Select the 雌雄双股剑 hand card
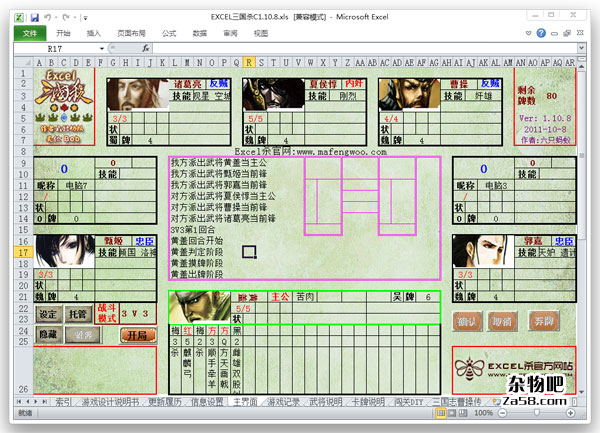The height and width of the screenshot is (433, 600). coord(236,358)
